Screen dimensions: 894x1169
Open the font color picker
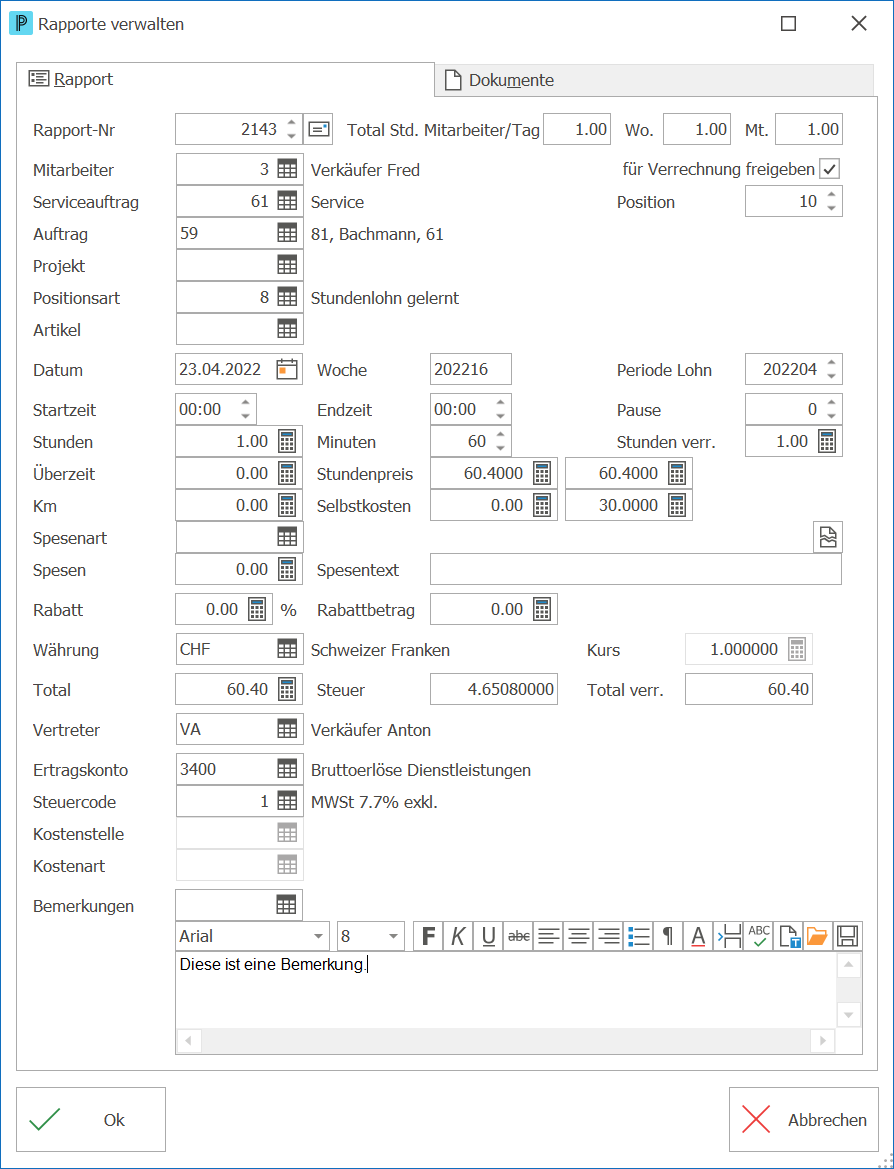click(699, 936)
